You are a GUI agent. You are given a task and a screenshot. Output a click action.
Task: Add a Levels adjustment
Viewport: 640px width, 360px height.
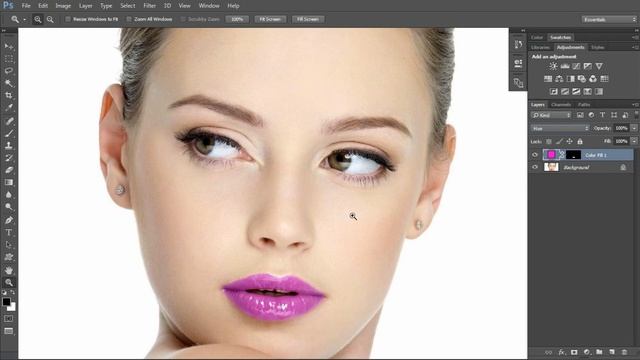tap(565, 66)
